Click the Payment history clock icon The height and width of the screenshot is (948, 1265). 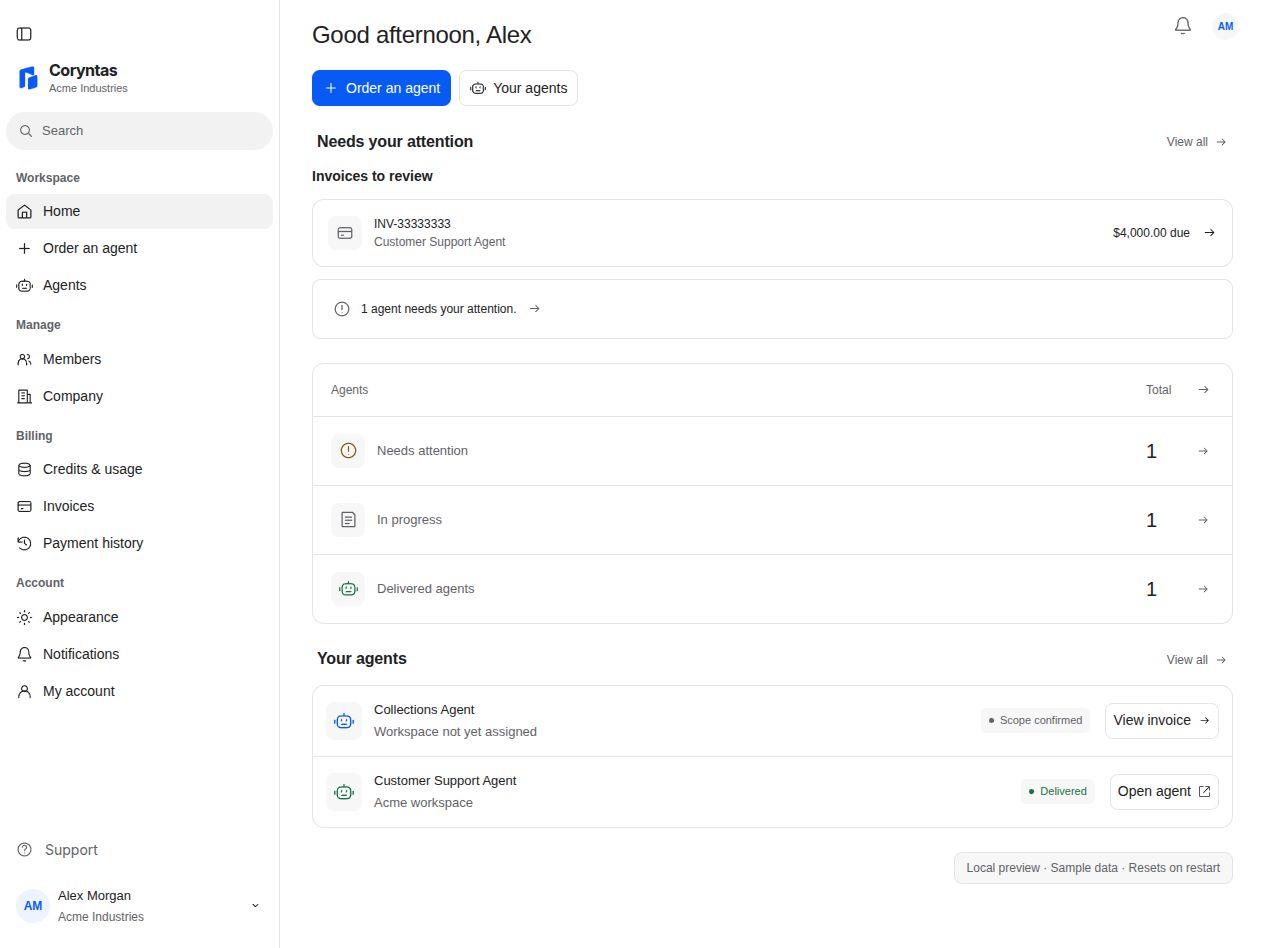(25, 544)
